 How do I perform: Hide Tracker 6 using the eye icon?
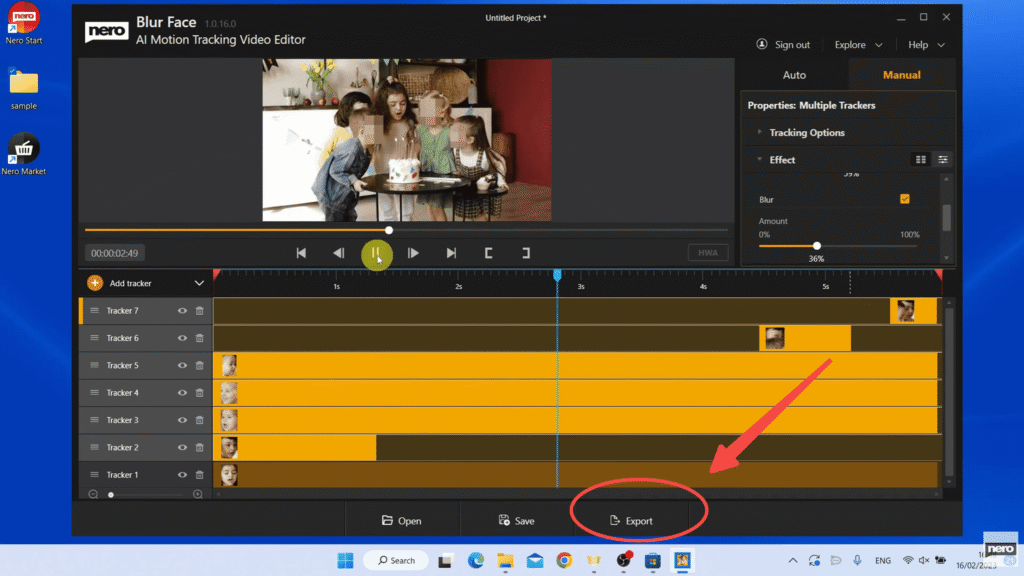182,338
